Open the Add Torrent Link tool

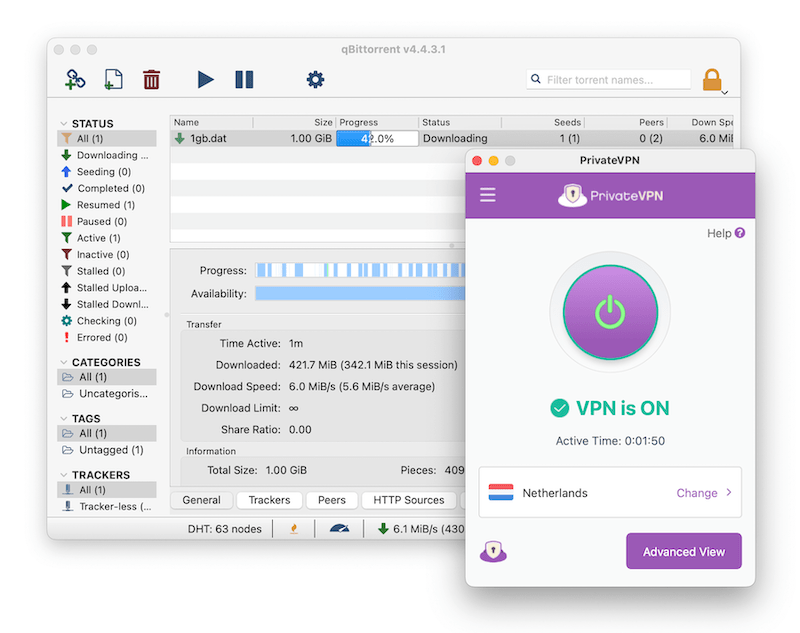pyautogui.click(x=75, y=79)
